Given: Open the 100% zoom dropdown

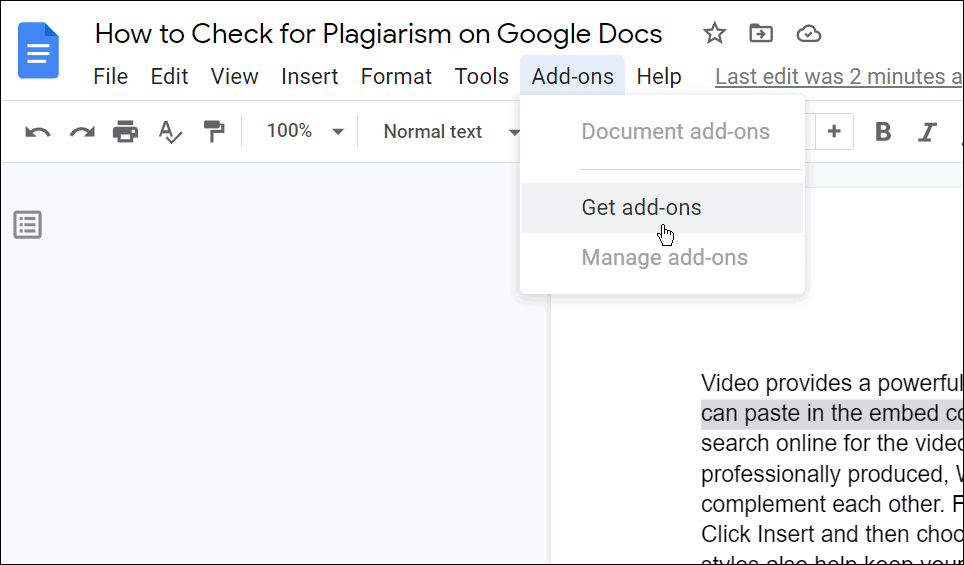Looking at the screenshot, I should (305, 132).
